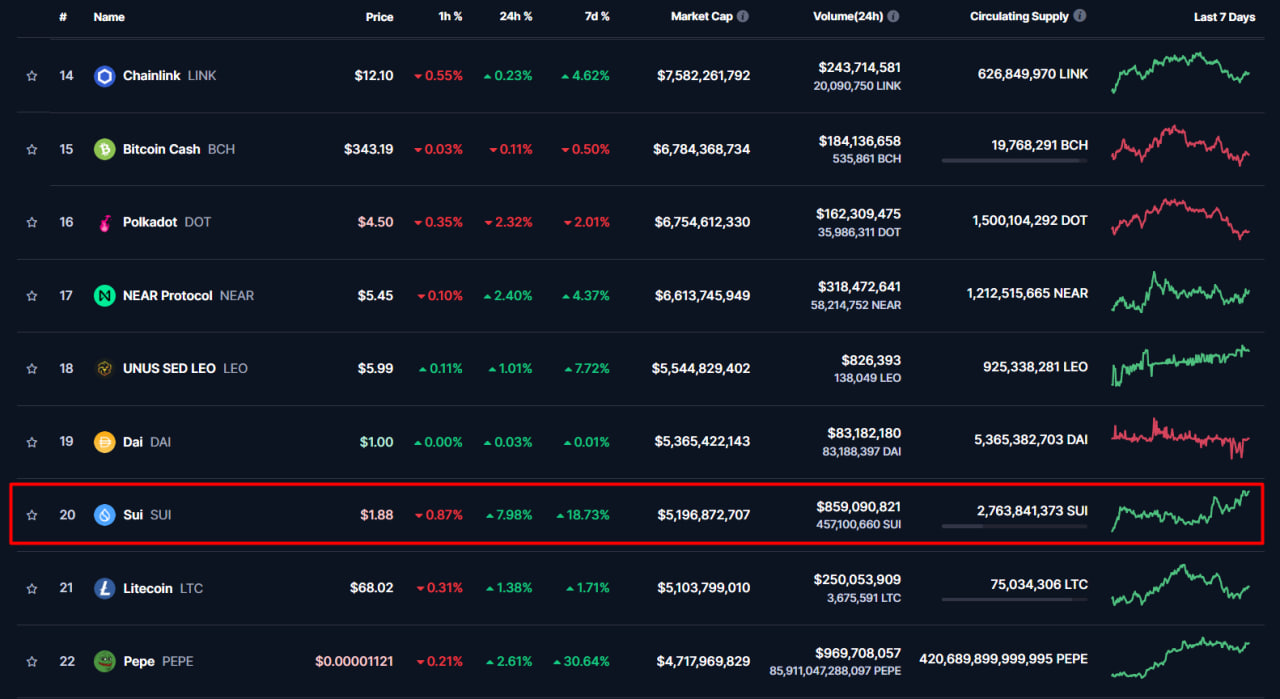Viewport: 1280px width, 699px height.
Task: Open Sui 7-day price chart
Action: [x=1181, y=511]
